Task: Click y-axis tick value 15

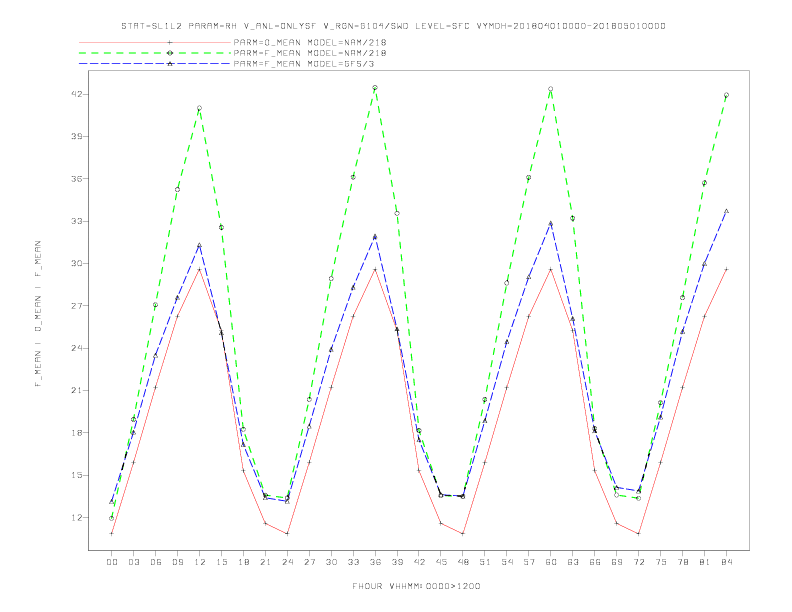Action: tap(77, 475)
